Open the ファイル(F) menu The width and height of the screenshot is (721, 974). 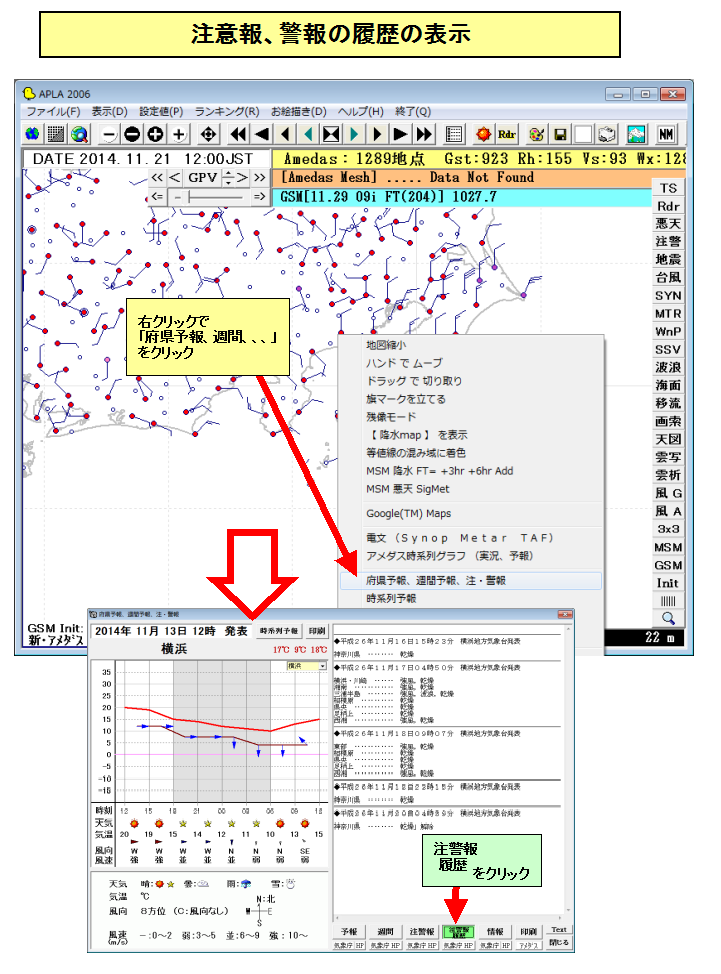click(53, 112)
